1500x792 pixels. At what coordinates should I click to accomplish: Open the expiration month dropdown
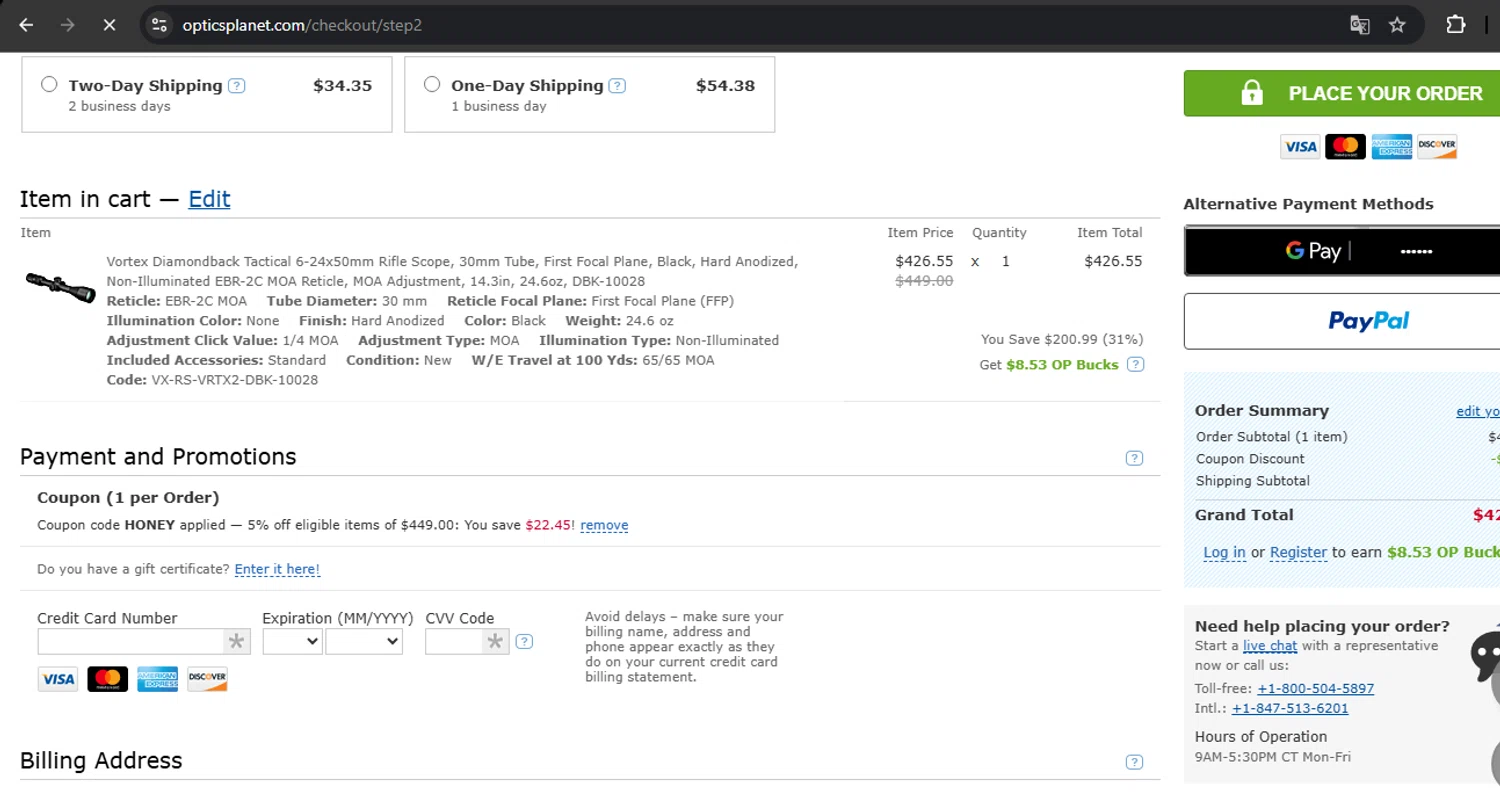click(292, 641)
